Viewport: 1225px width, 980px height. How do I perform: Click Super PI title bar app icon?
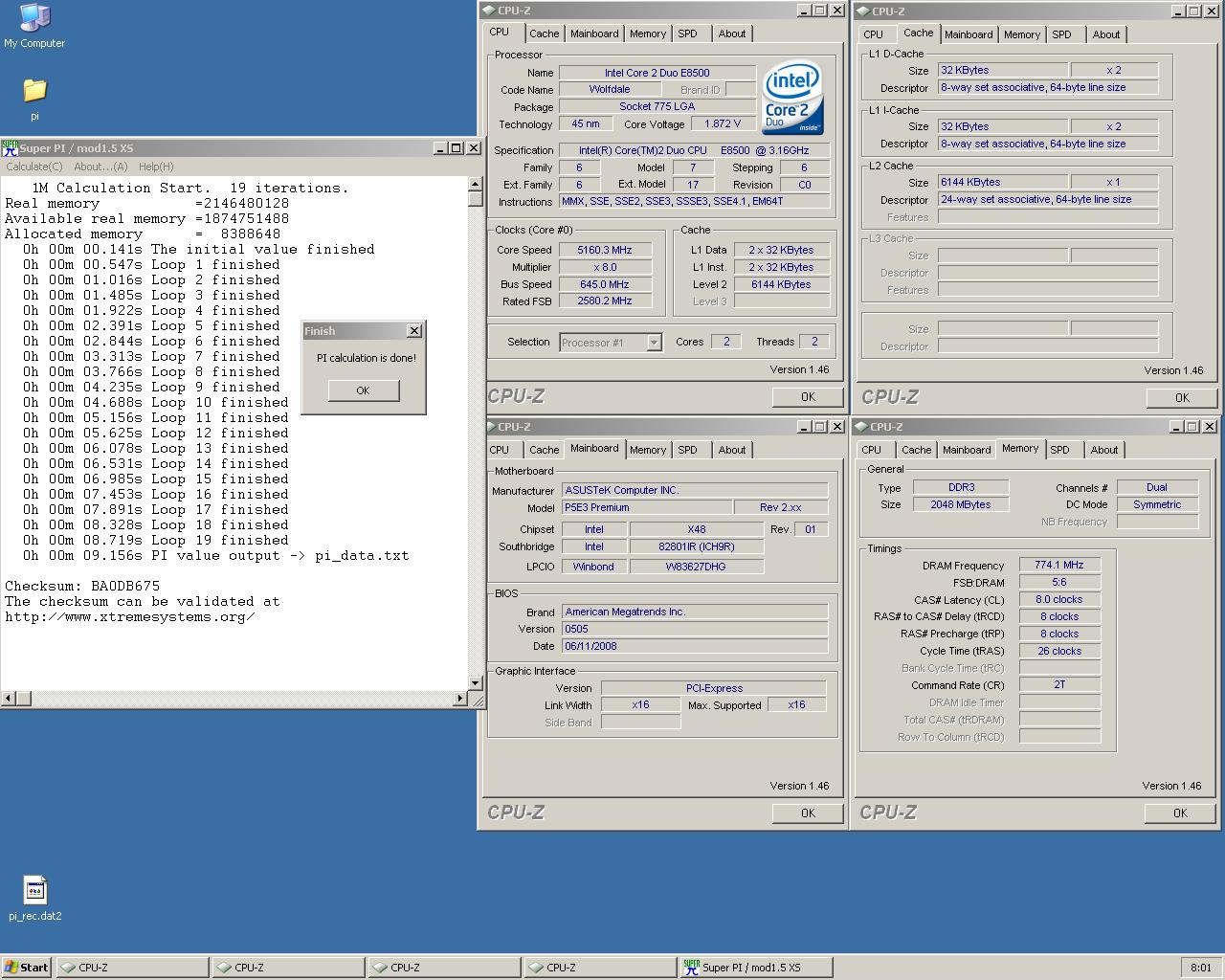(x=10, y=148)
